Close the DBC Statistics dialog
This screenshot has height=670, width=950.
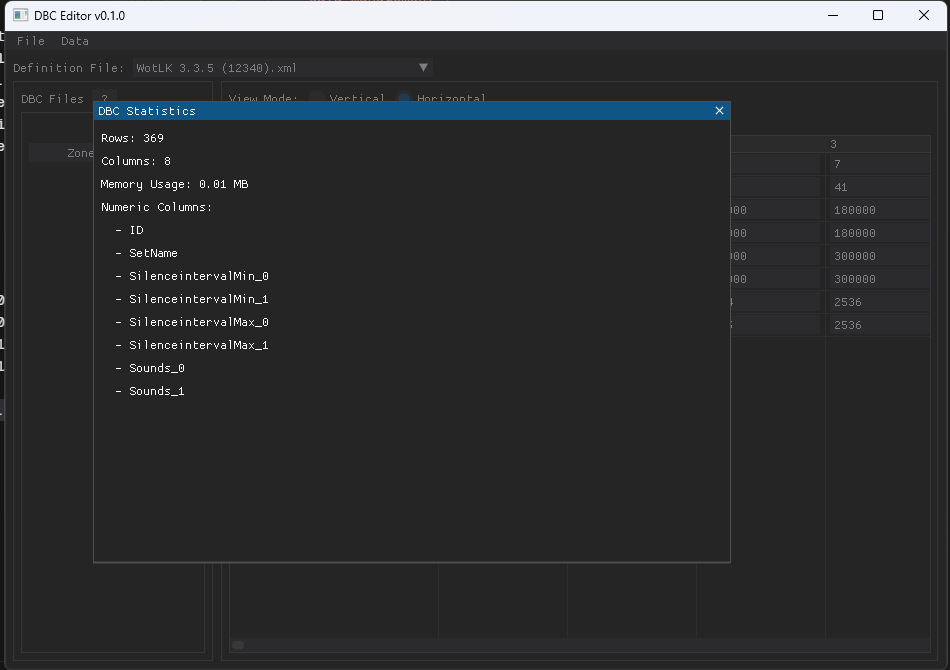719,110
